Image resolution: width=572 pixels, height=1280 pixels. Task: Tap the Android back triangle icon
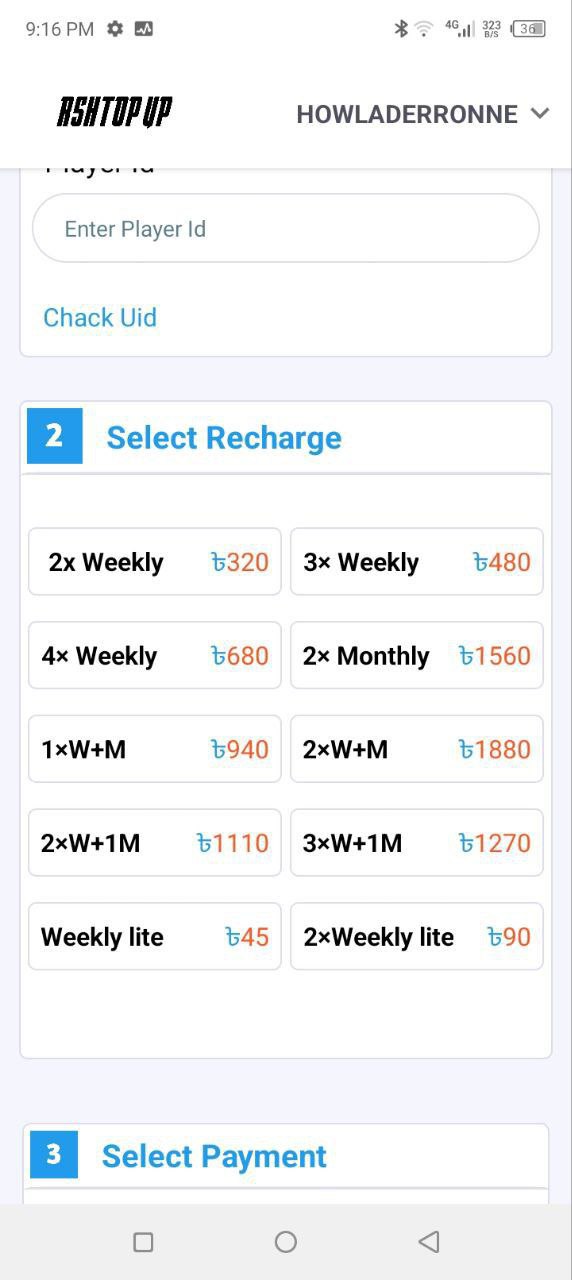pos(429,1242)
